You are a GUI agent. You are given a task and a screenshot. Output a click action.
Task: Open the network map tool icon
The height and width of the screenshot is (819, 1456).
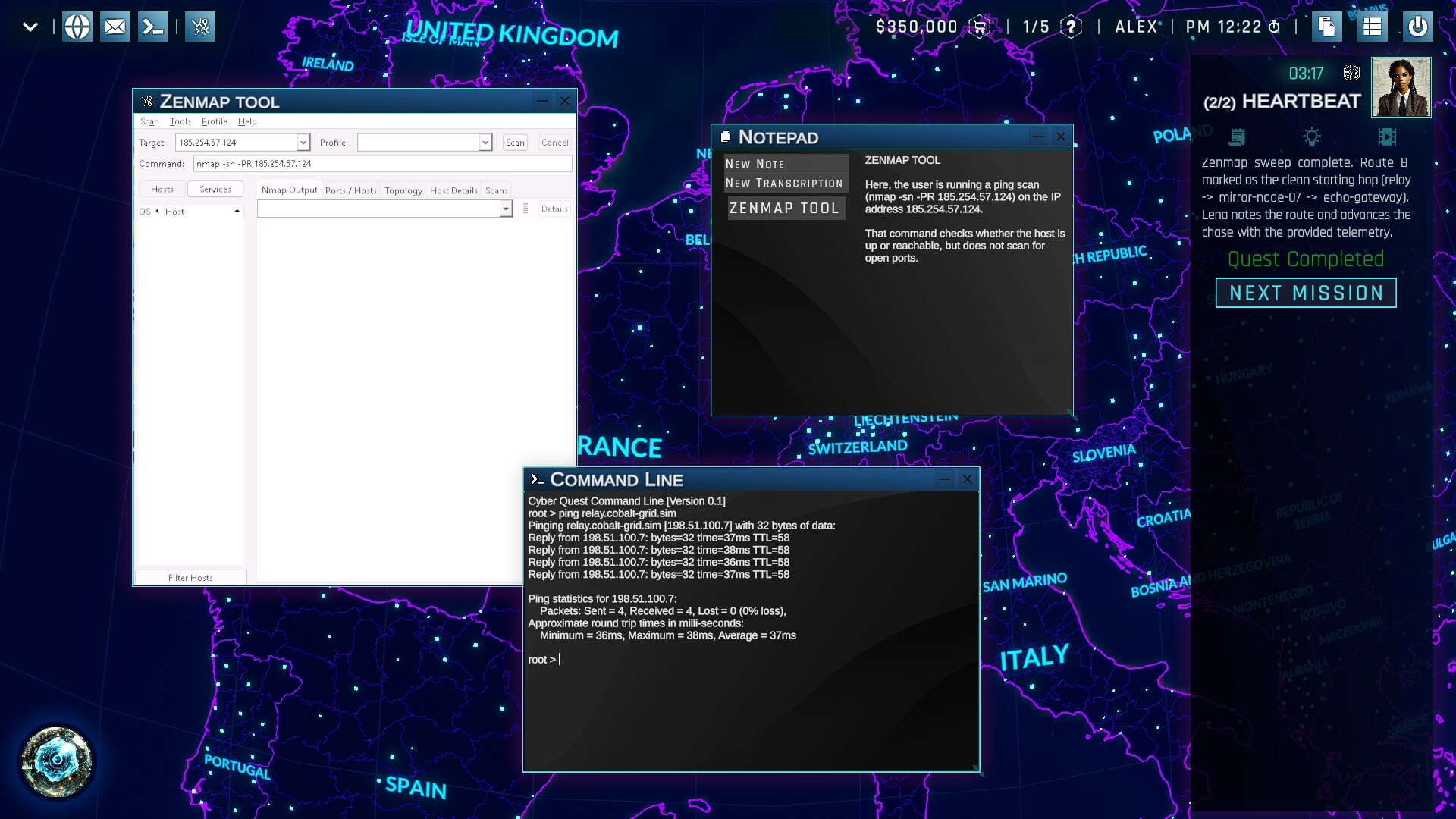(x=199, y=25)
